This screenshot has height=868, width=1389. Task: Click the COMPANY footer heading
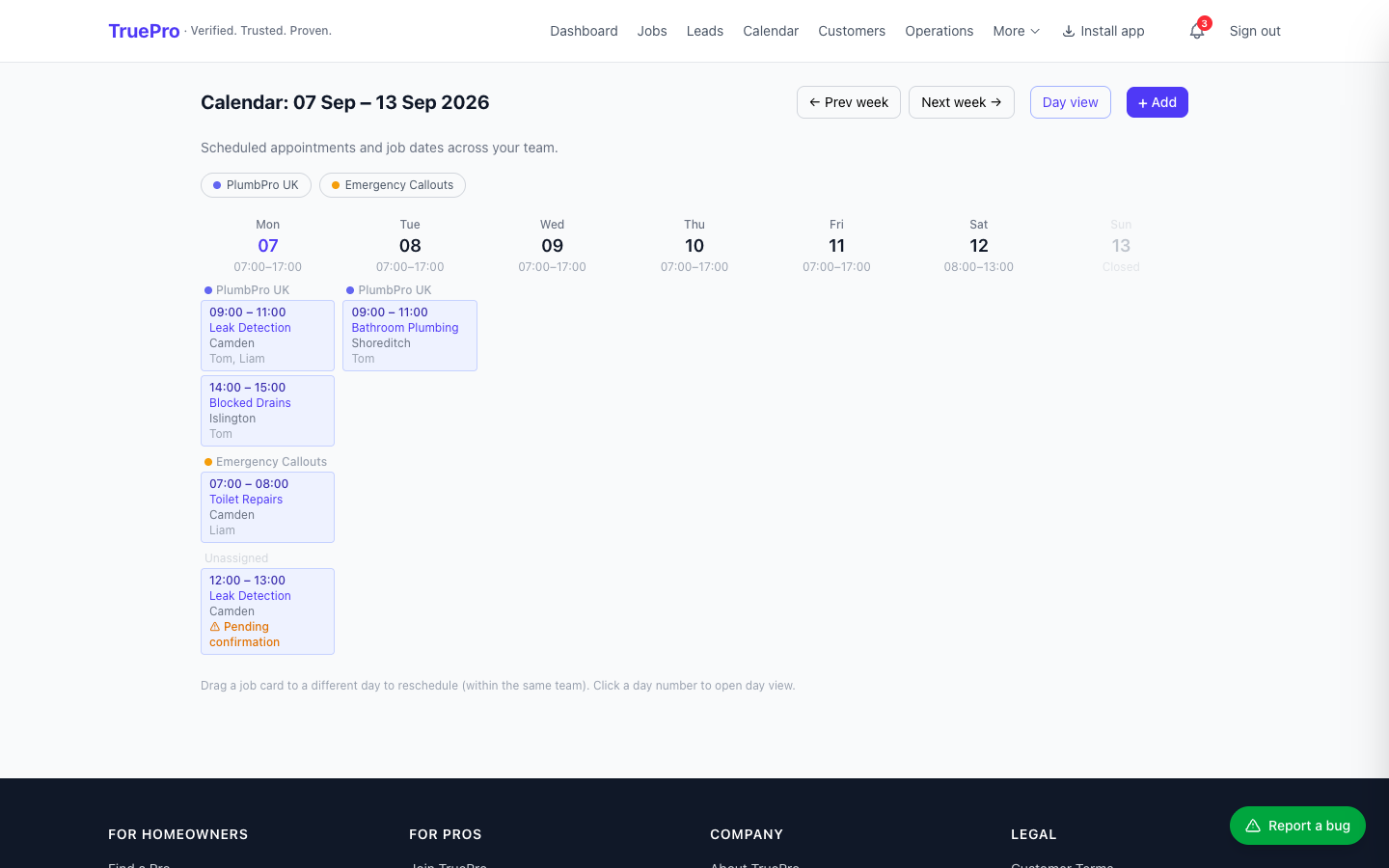coord(747,834)
